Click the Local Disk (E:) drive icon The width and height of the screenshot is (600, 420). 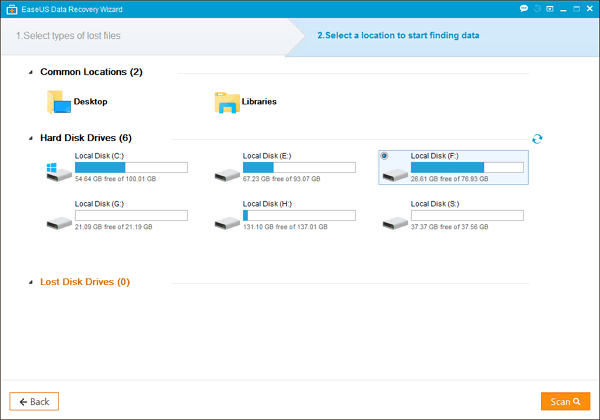(227, 175)
